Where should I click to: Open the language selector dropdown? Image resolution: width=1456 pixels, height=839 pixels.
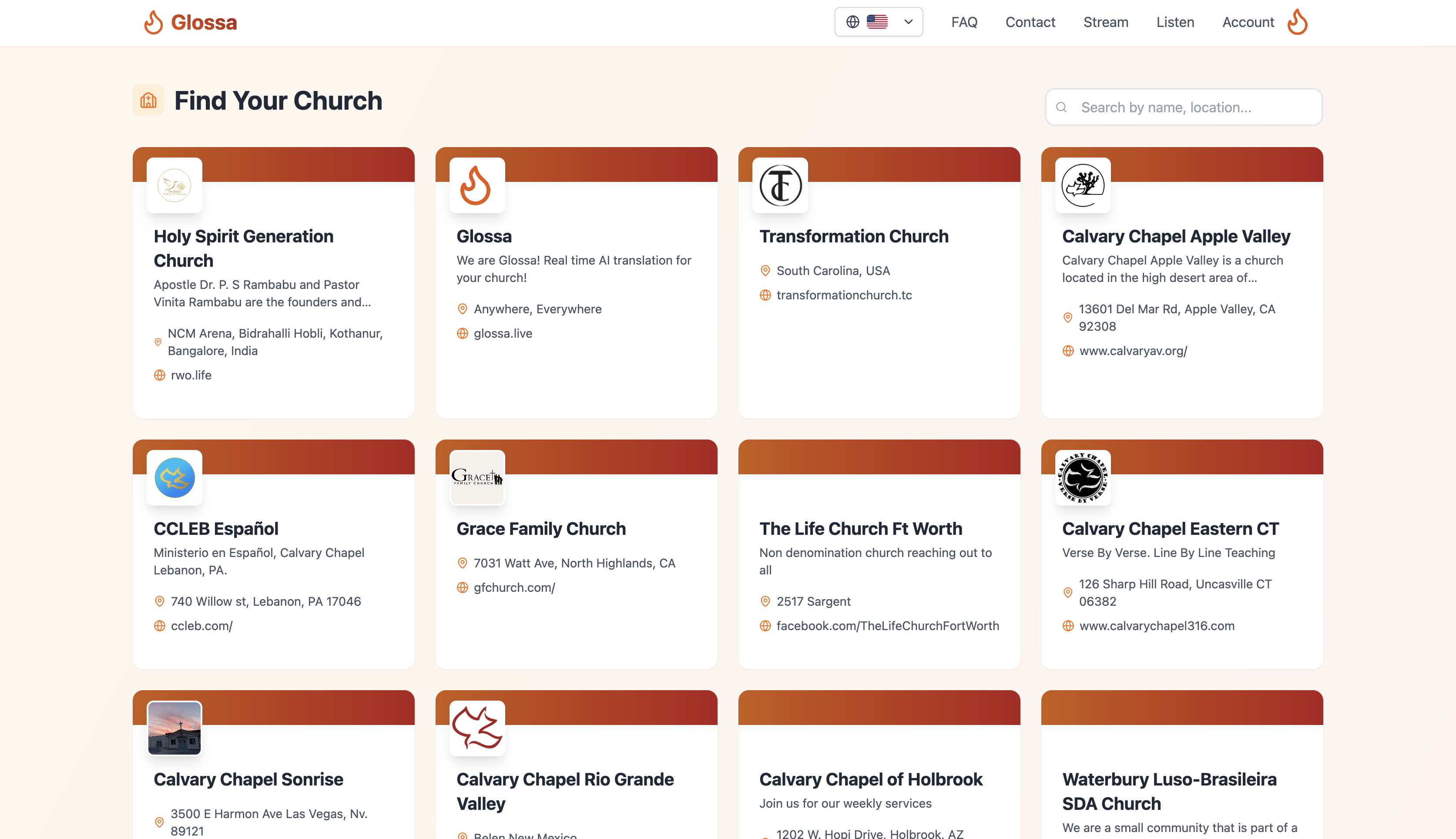pyautogui.click(x=908, y=22)
